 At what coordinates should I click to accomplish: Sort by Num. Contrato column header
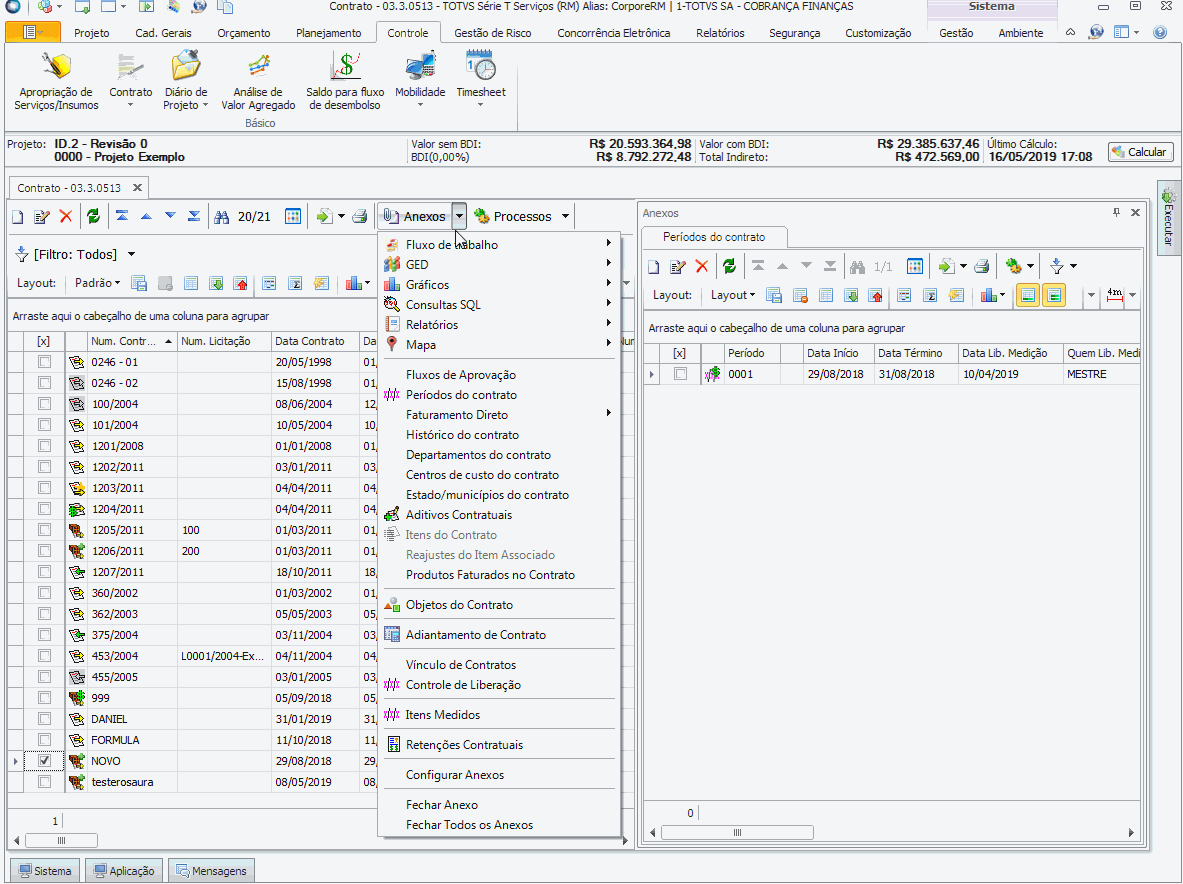coord(132,341)
